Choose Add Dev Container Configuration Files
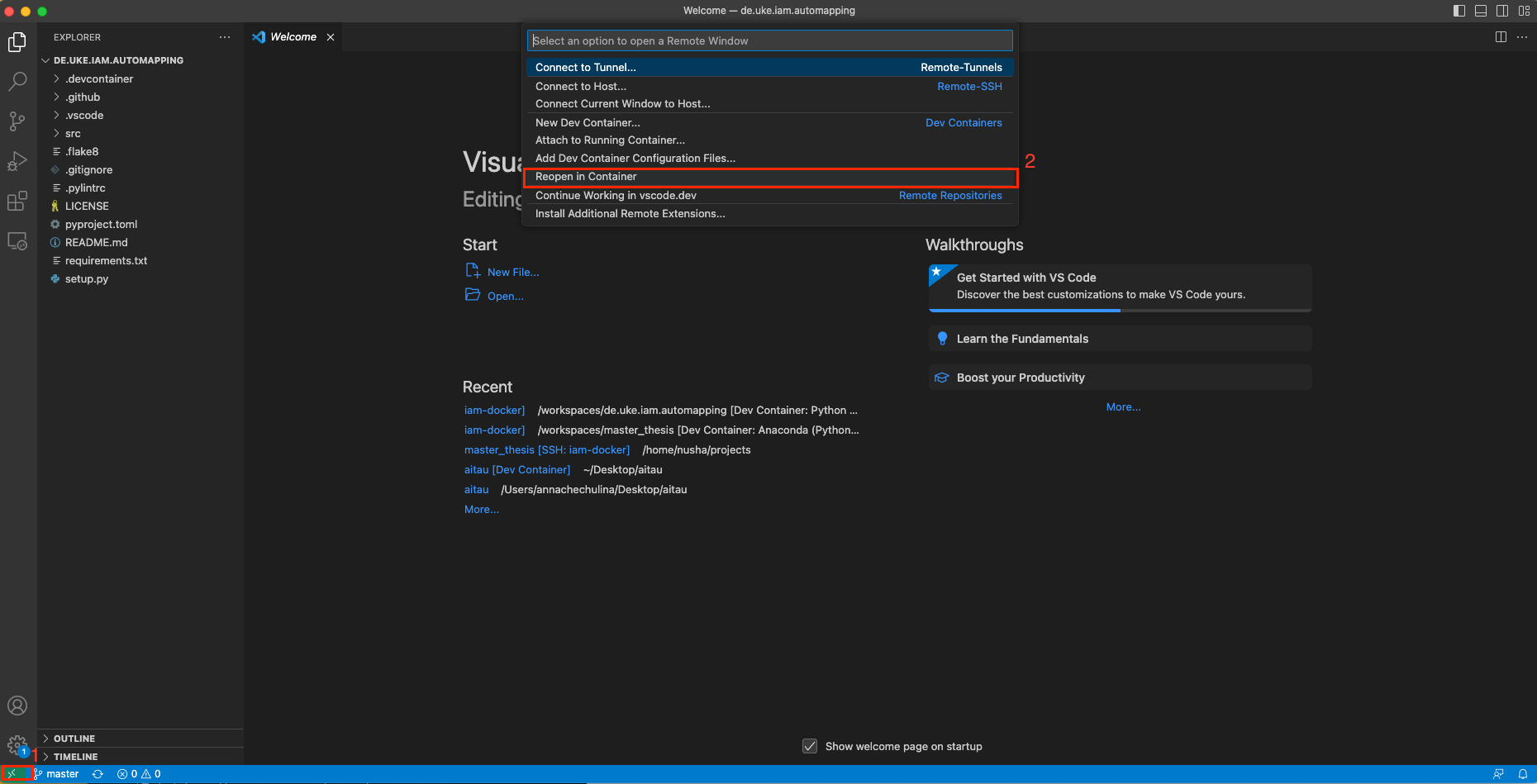Screen dimensions: 1537x784 pos(769,159)
